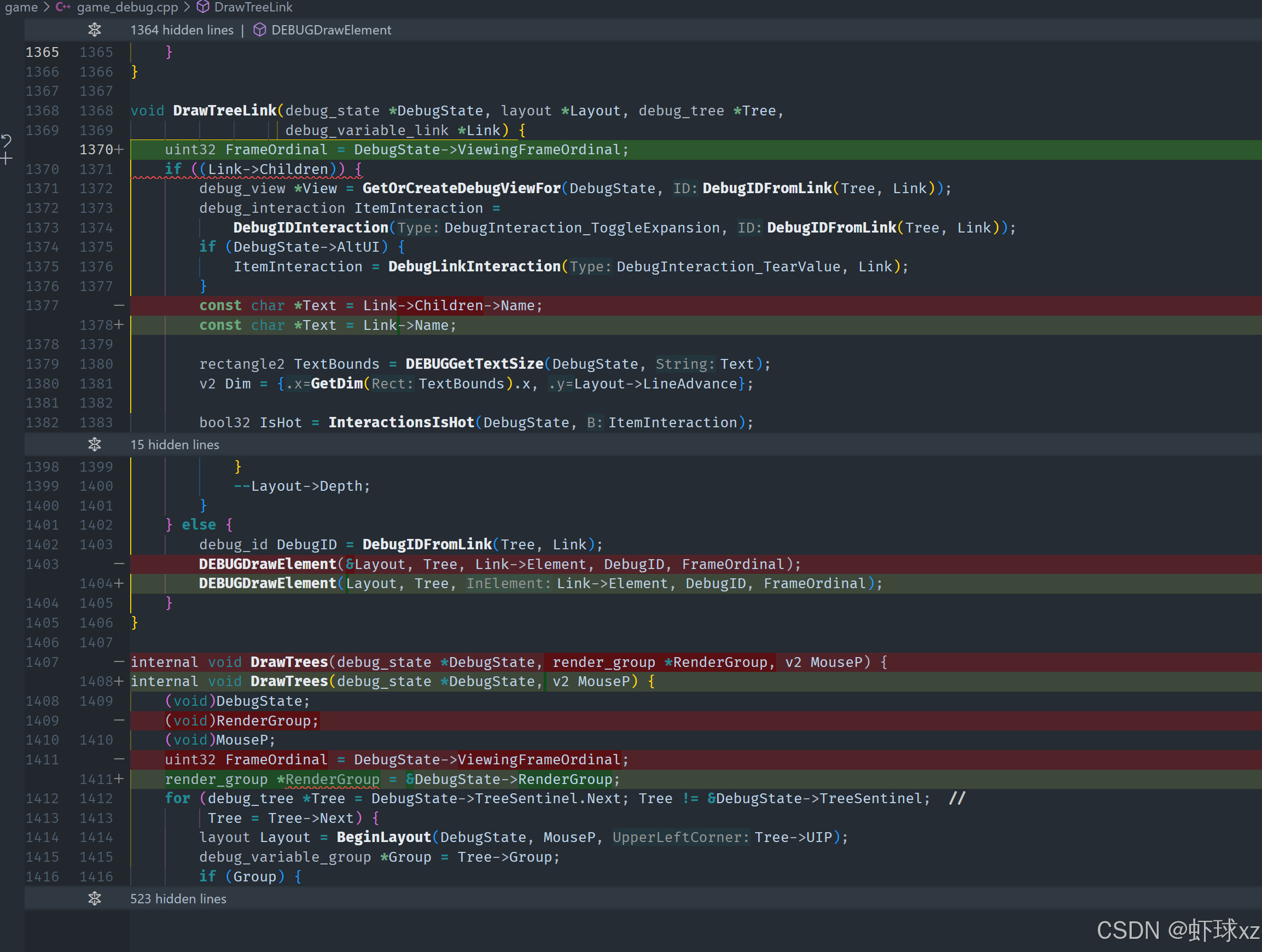Click the cube symbol icon before DrawTreeLink breadcrumb
The height and width of the screenshot is (952, 1262).
(202, 7)
